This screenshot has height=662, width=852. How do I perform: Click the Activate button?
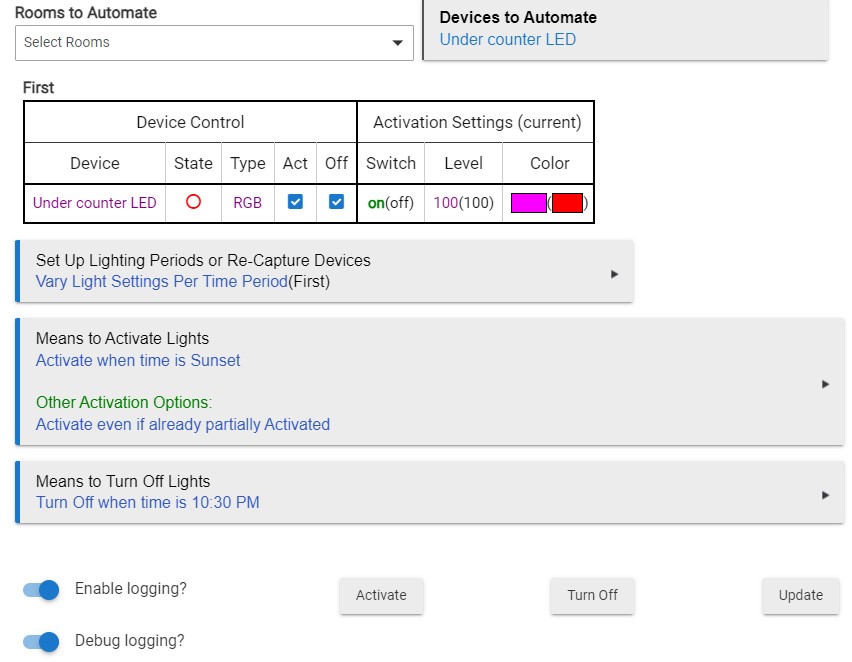(x=381, y=596)
